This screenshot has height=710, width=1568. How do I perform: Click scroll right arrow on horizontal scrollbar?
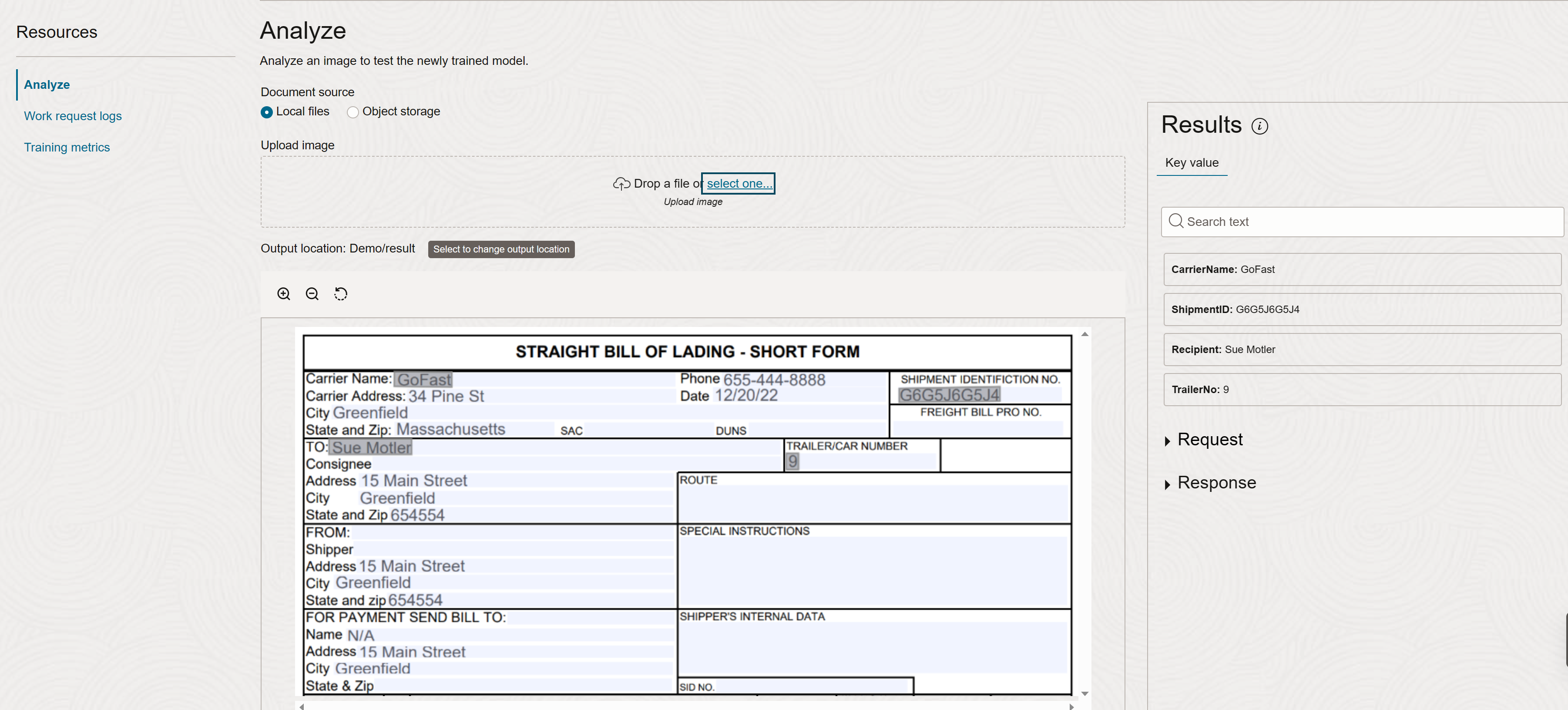[1071, 707]
